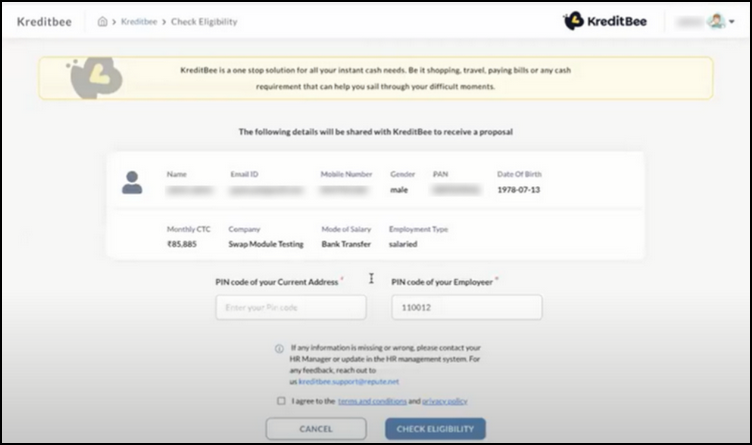Click the bee mascot banner icon
This screenshot has width=752, height=445.
pyautogui.click(x=96, y=77)
